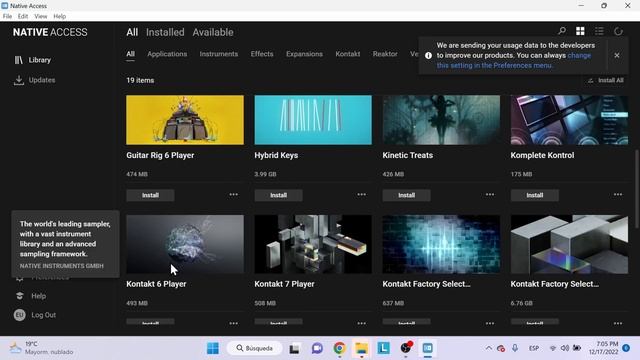Screen dimensions: 640x360
Task: Open more options for Kinetic Treats
Action: point(490,195)
